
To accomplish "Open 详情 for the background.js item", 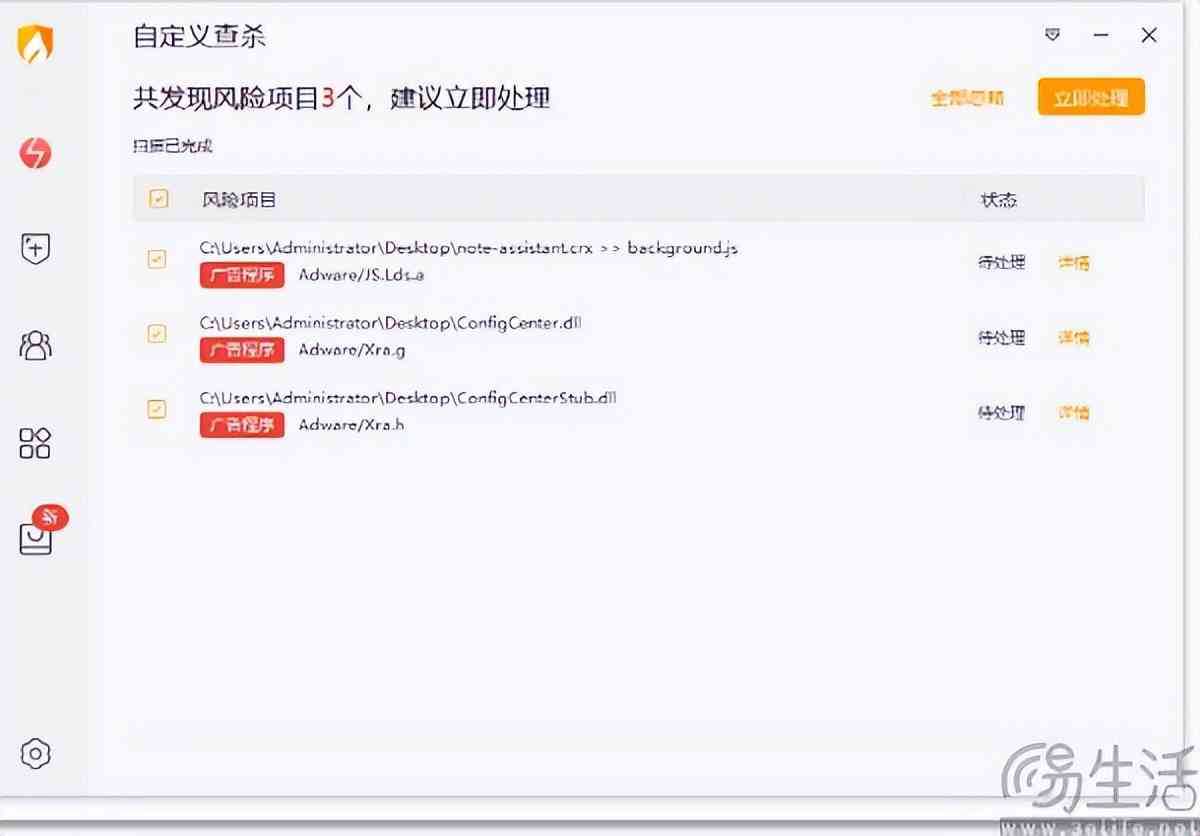I will pos(1073,263).
